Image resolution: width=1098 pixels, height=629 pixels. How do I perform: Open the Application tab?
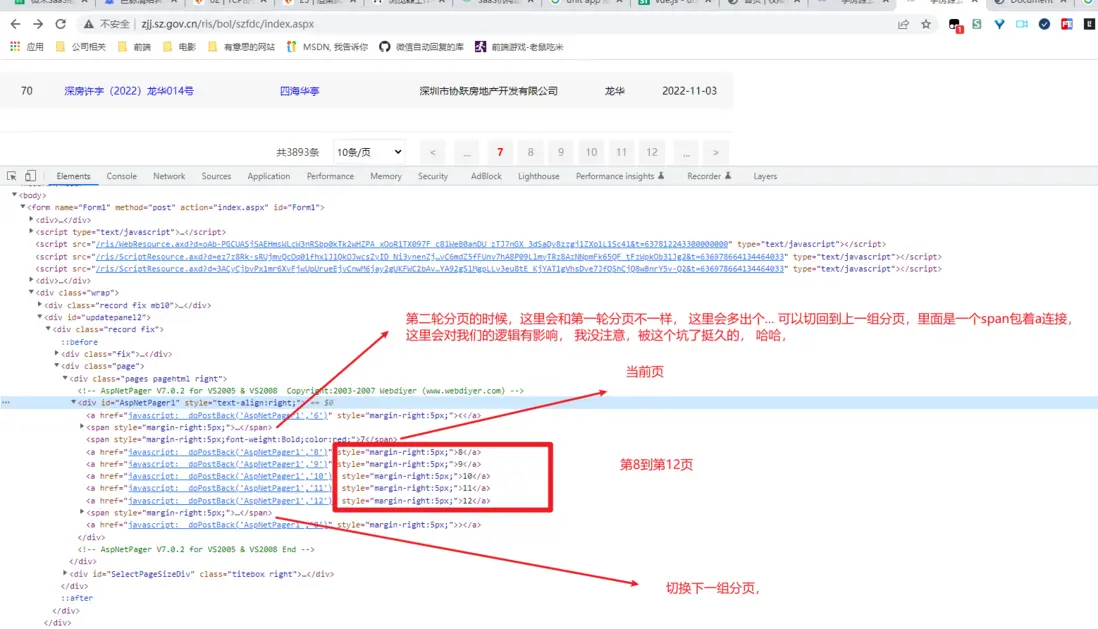coord(268,177)
